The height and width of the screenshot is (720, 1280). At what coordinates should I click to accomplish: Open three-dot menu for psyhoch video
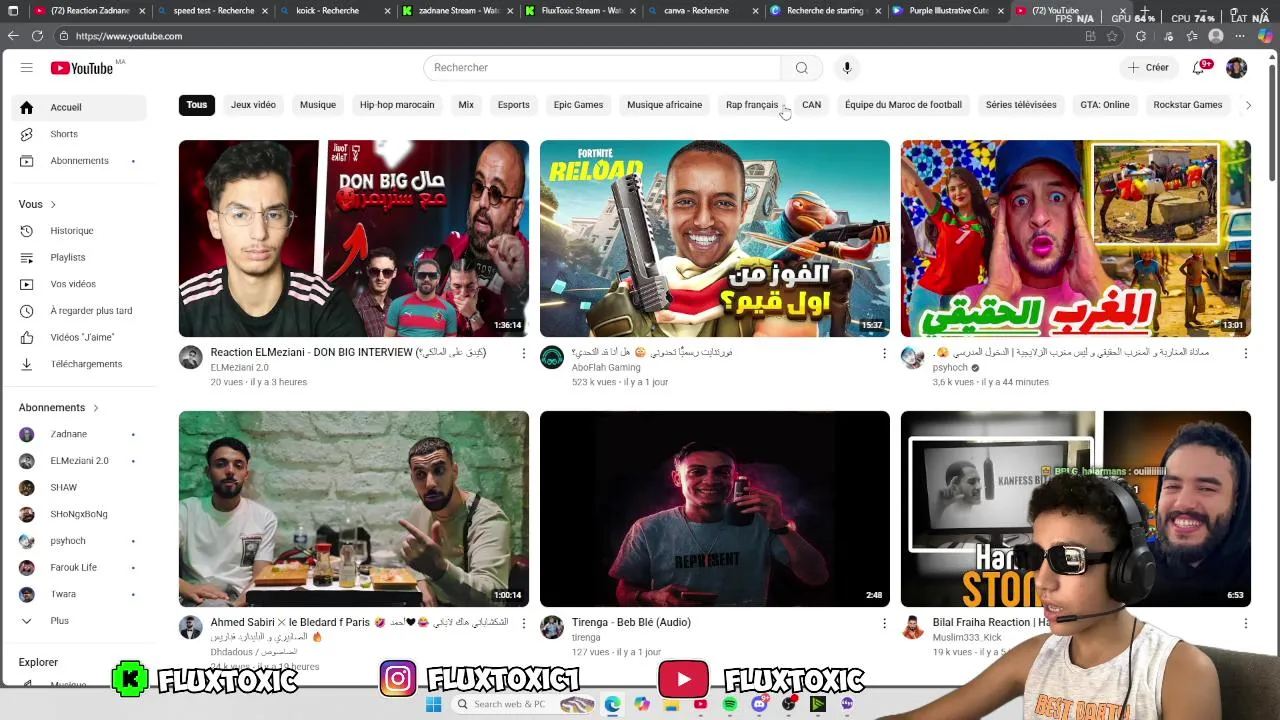click(1245, 353)
